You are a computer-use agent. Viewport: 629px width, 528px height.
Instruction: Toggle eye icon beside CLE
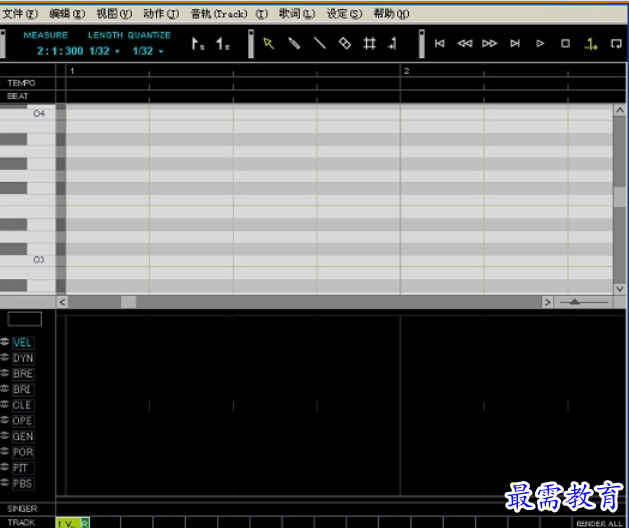pyautogui.click(x=5, y=404)
